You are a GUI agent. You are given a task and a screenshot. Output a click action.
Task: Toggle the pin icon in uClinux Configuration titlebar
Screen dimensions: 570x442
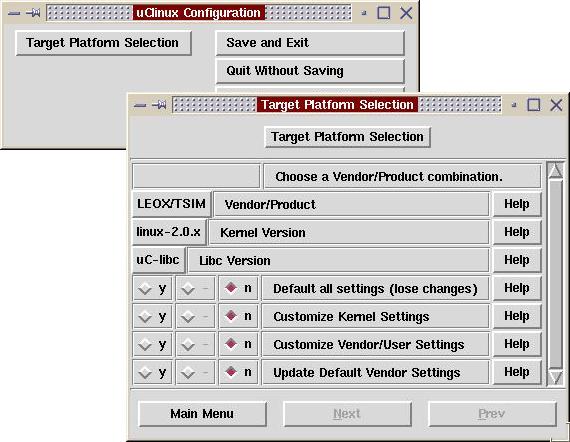click(x=33, y=13)
